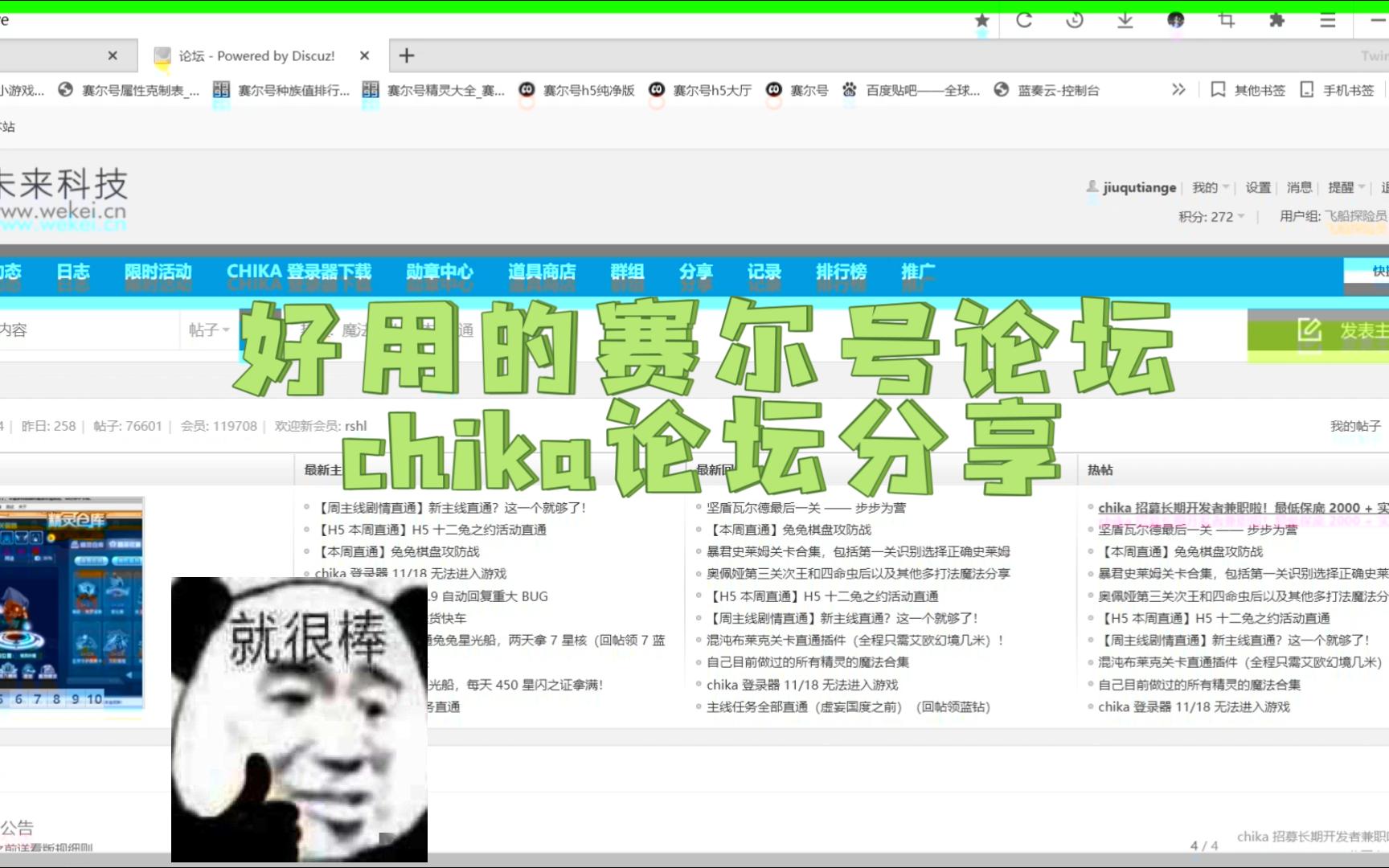Open the downloads arrow icon
This screenshot has width=1389, height=868.
click(1125, 20)
